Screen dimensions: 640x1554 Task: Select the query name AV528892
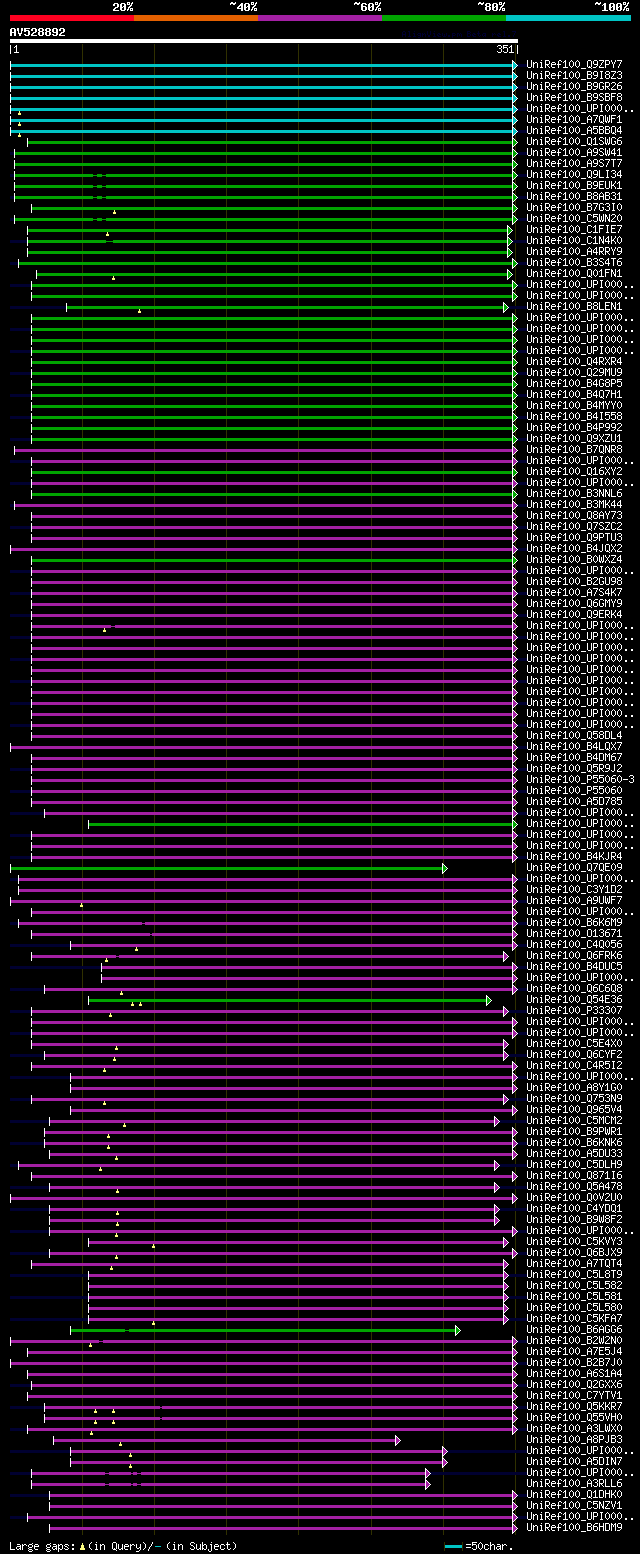[38, 32]
